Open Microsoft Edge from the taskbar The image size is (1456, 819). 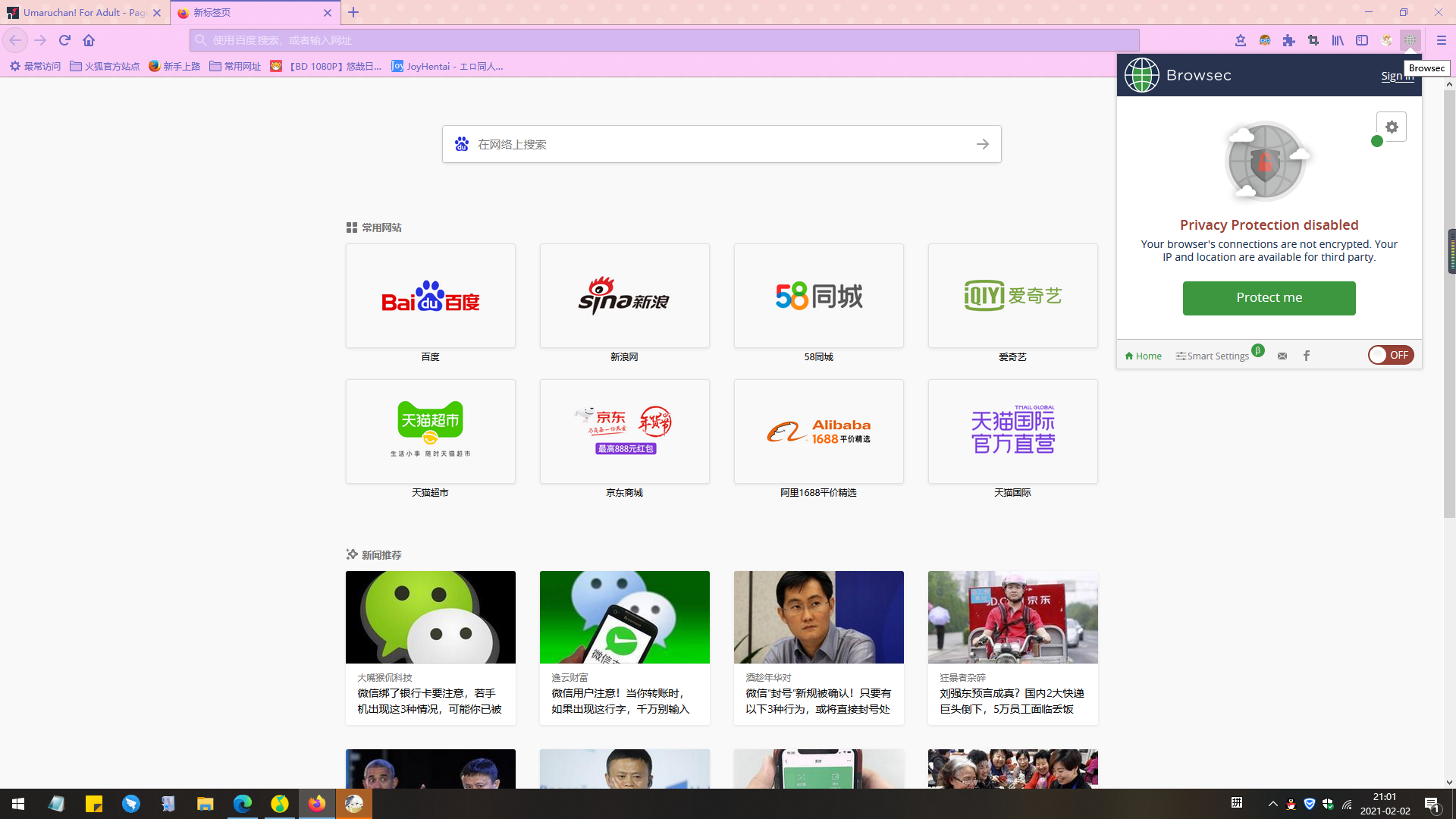(x=243, y=804)
